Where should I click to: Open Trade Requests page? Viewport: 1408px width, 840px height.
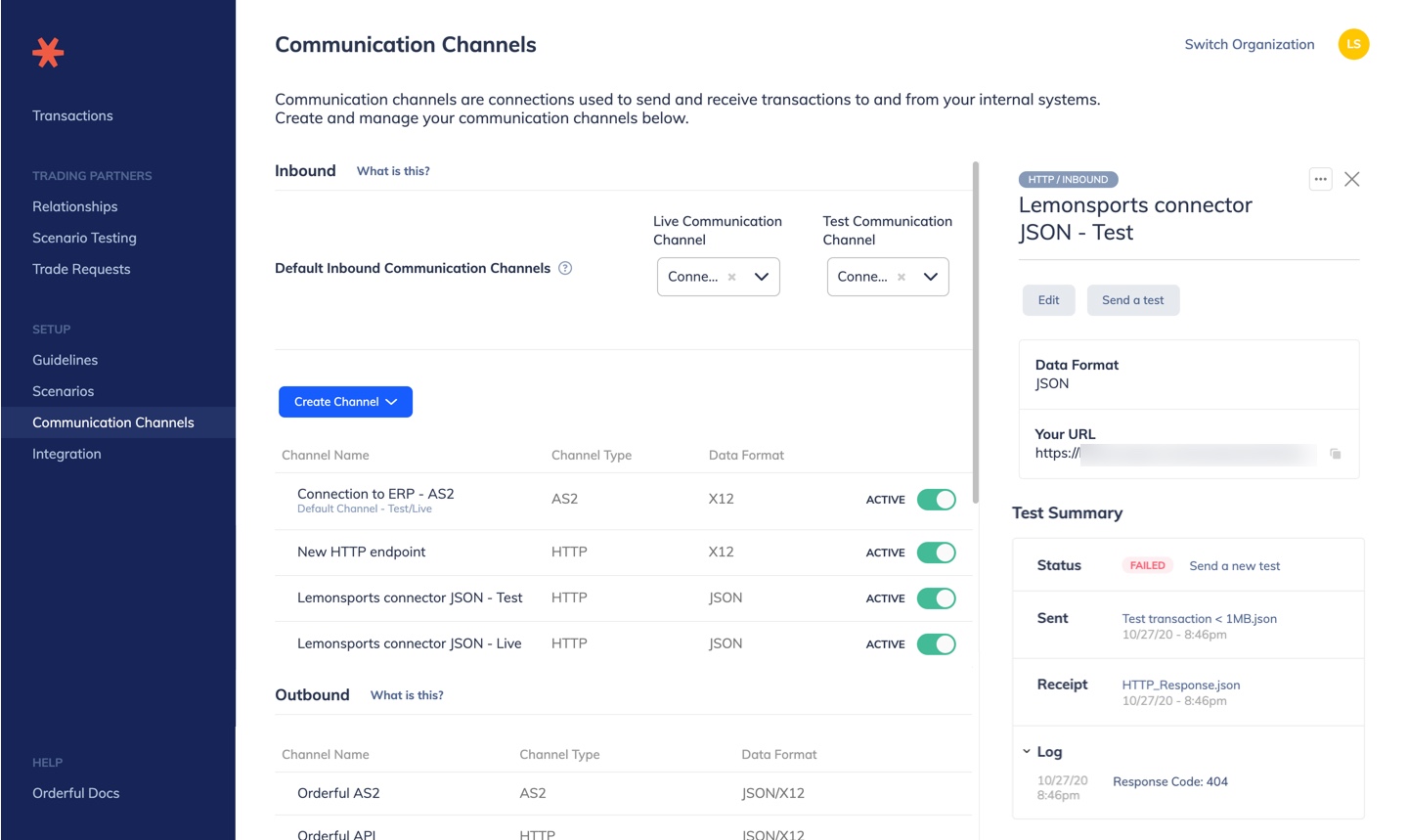[x=81, y=269]
